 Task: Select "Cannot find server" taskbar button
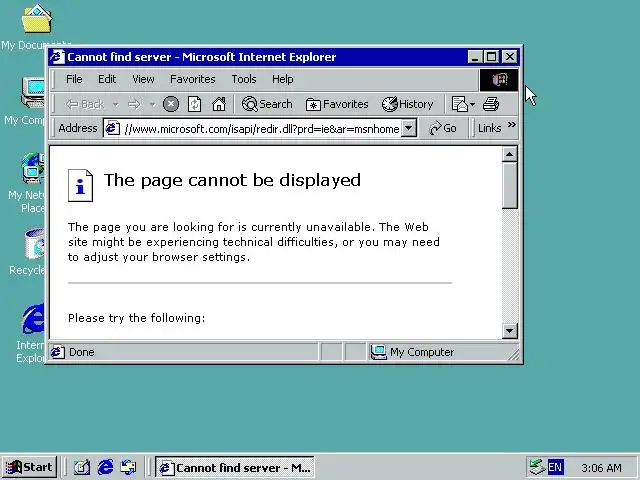pyautogui.click(x=235, y=467)
